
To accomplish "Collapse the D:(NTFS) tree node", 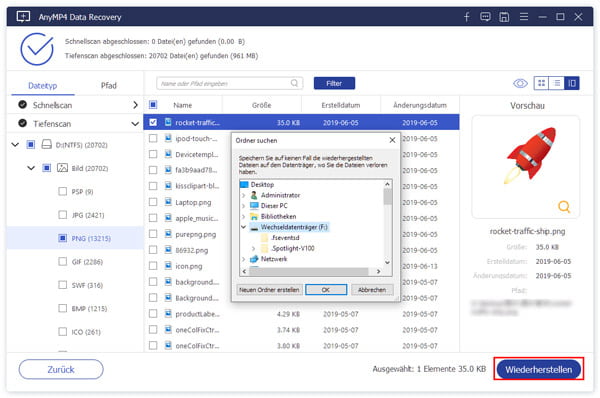I will point(15,145).
